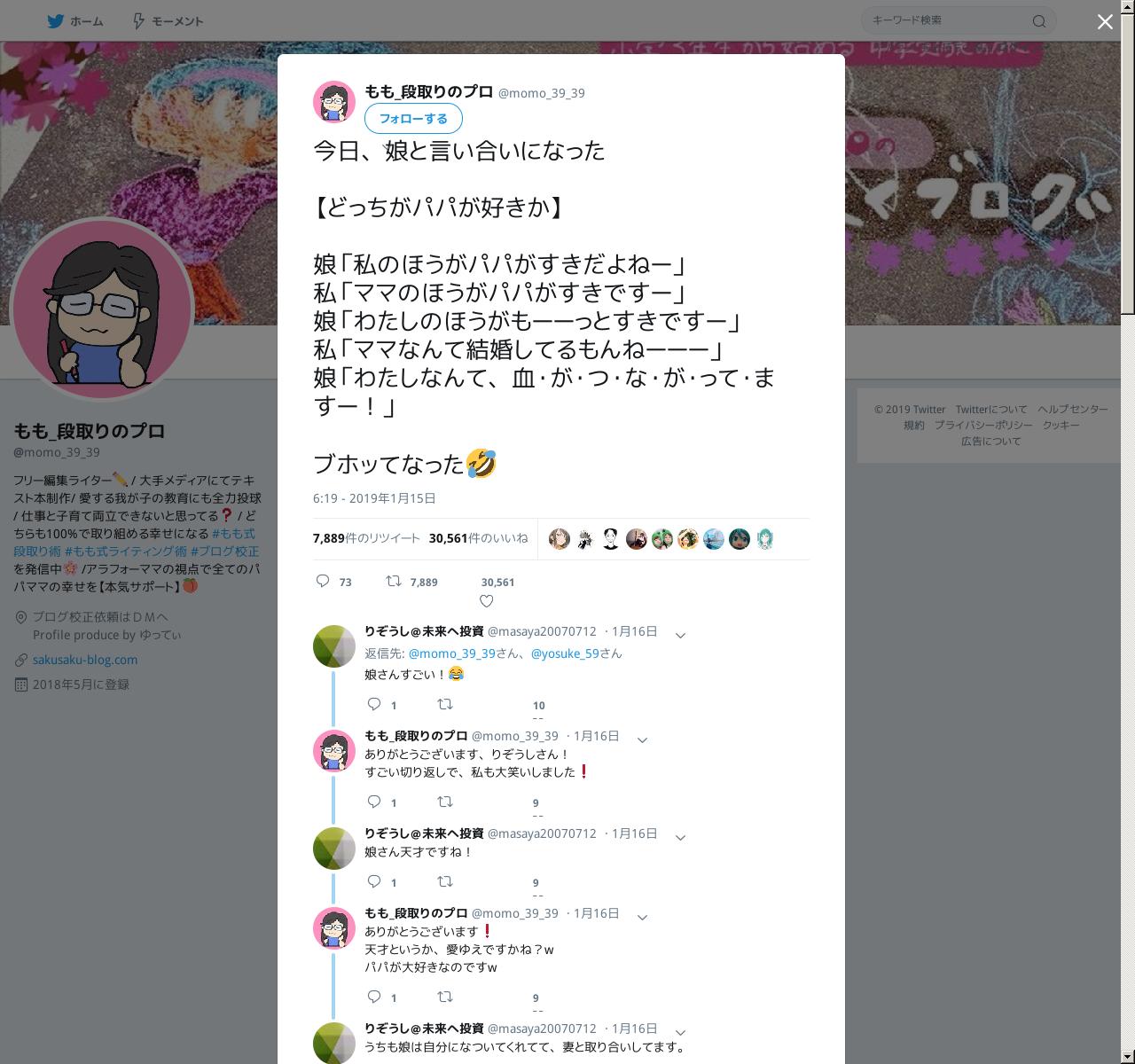Click the Twitter bird home icon
The image size is (1135, 1064).
[x=55, y=21]
